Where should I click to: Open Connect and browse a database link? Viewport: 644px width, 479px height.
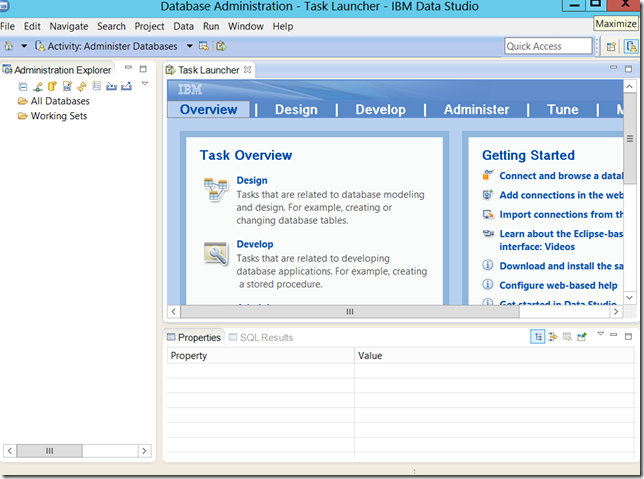561,176
